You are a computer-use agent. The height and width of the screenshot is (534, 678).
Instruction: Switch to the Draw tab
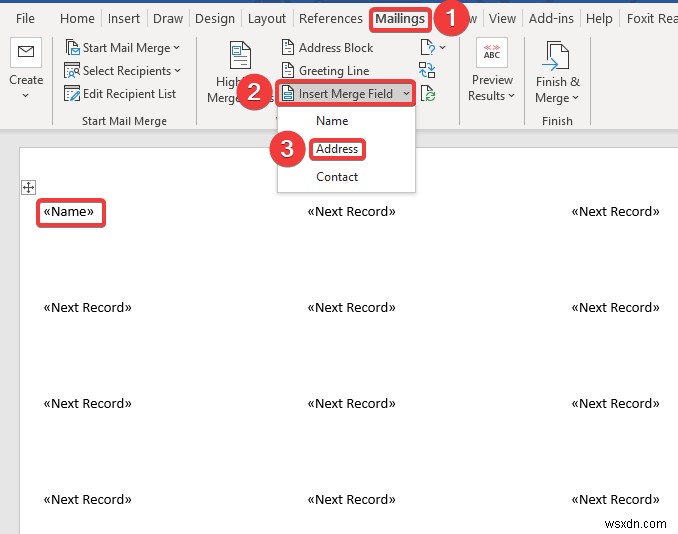click(168, 19)
